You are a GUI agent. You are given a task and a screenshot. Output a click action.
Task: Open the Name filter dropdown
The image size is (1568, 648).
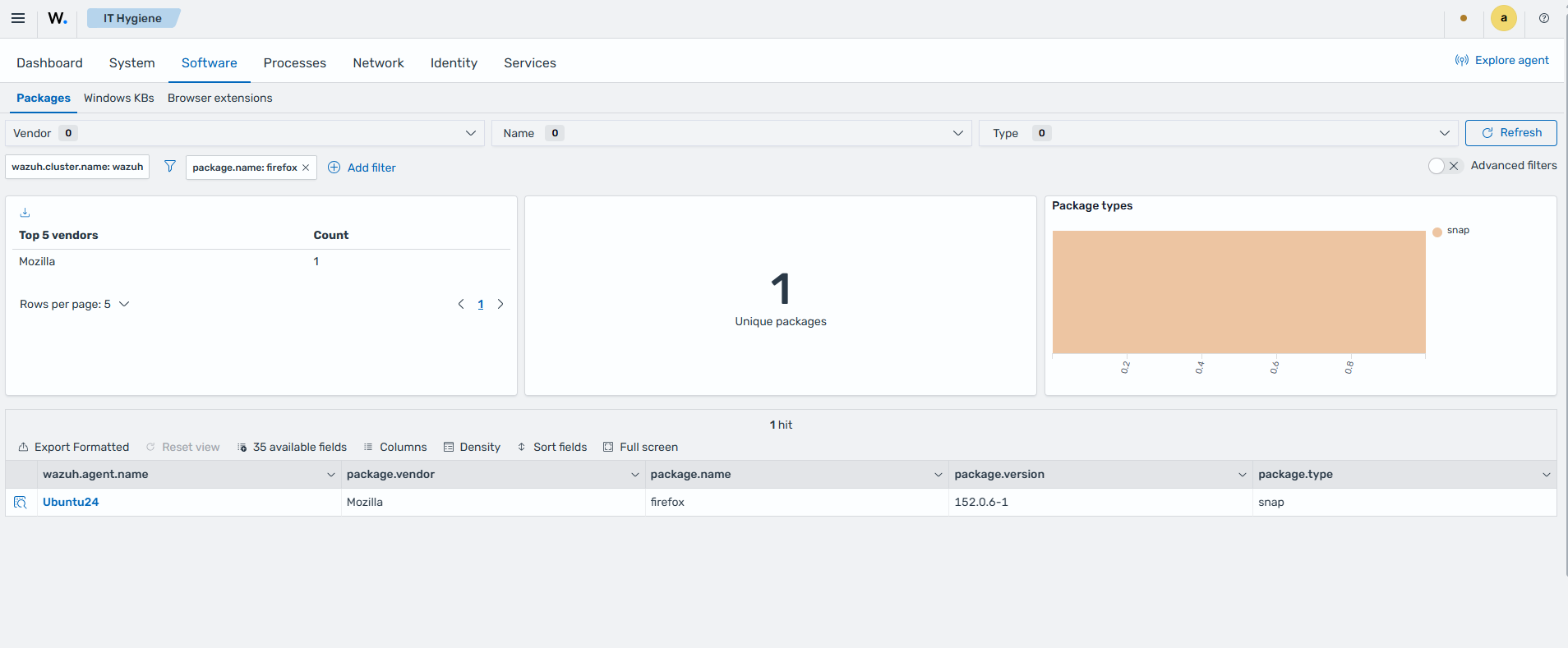[x=731, y=133]
